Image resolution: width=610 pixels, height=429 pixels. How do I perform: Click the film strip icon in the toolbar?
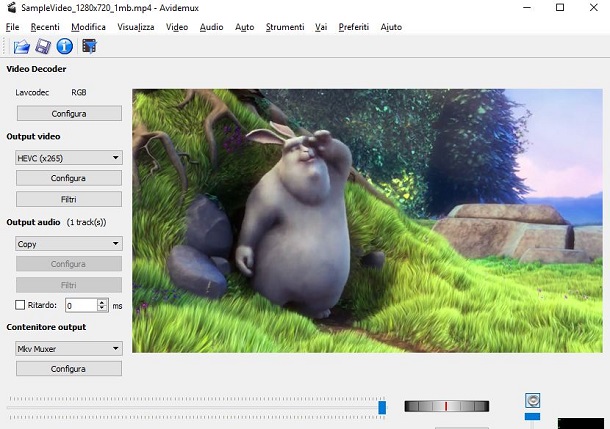click(x=89, y=46)
